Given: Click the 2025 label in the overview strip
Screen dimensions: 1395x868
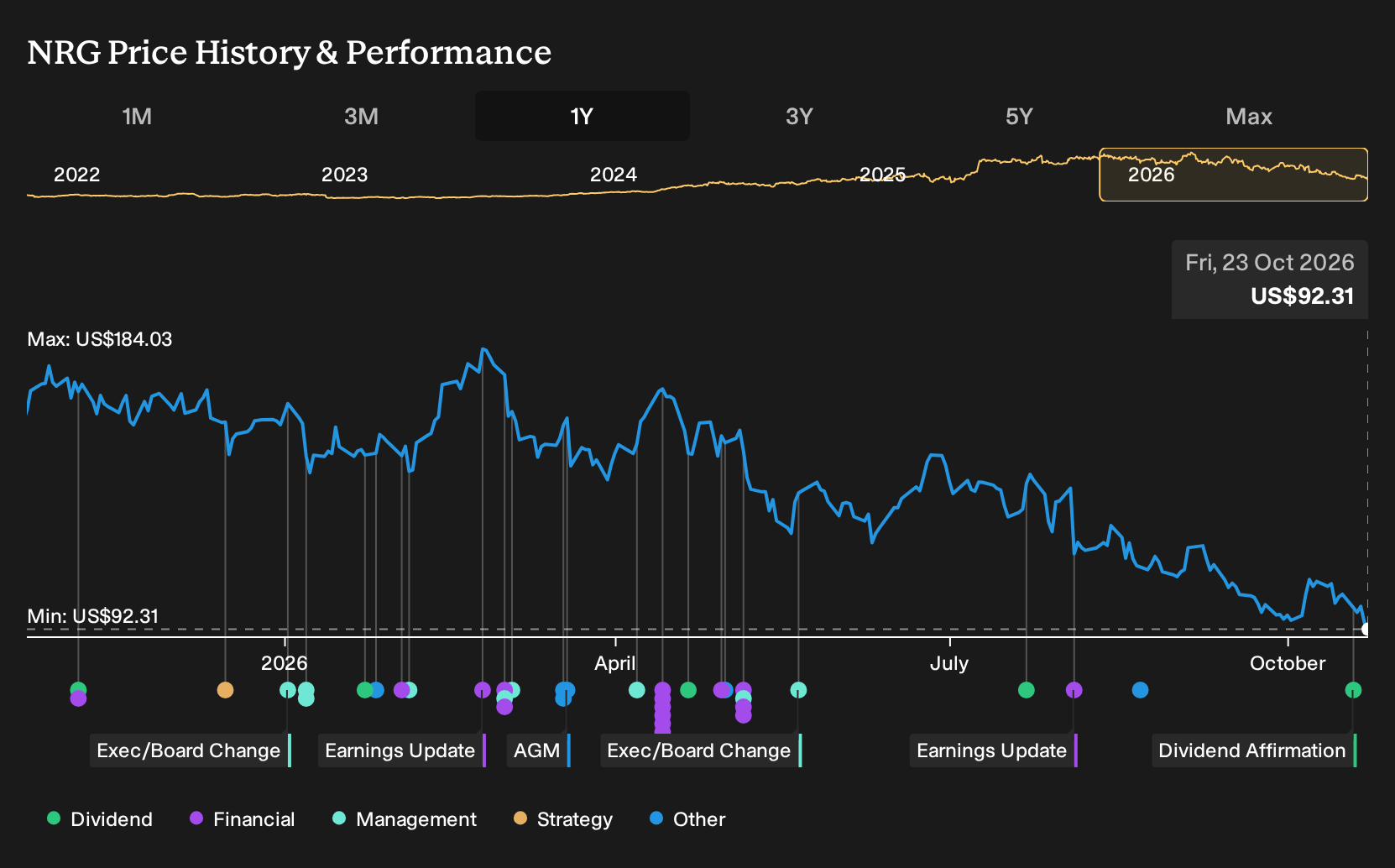Looking at the screenshot, I should 882,175.
